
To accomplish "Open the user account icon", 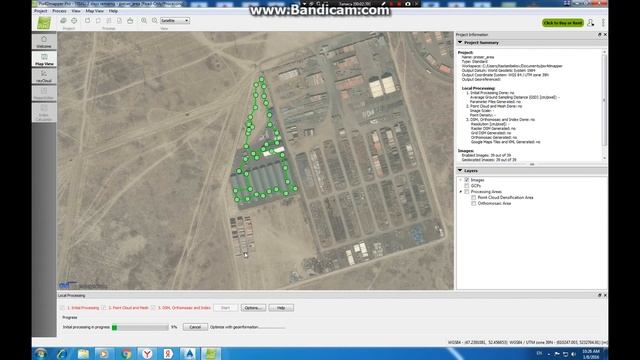I will coord(590,23).
